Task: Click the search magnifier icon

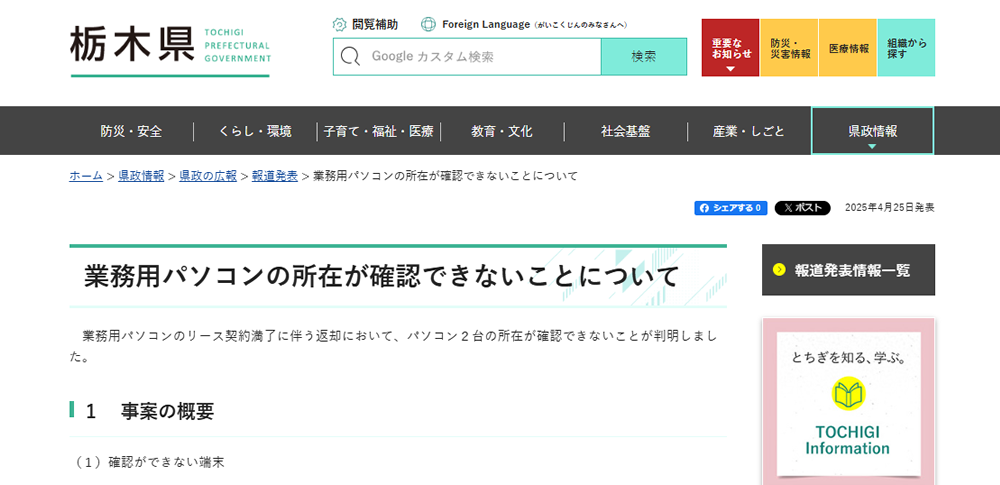Action: [x=350, y=57]
